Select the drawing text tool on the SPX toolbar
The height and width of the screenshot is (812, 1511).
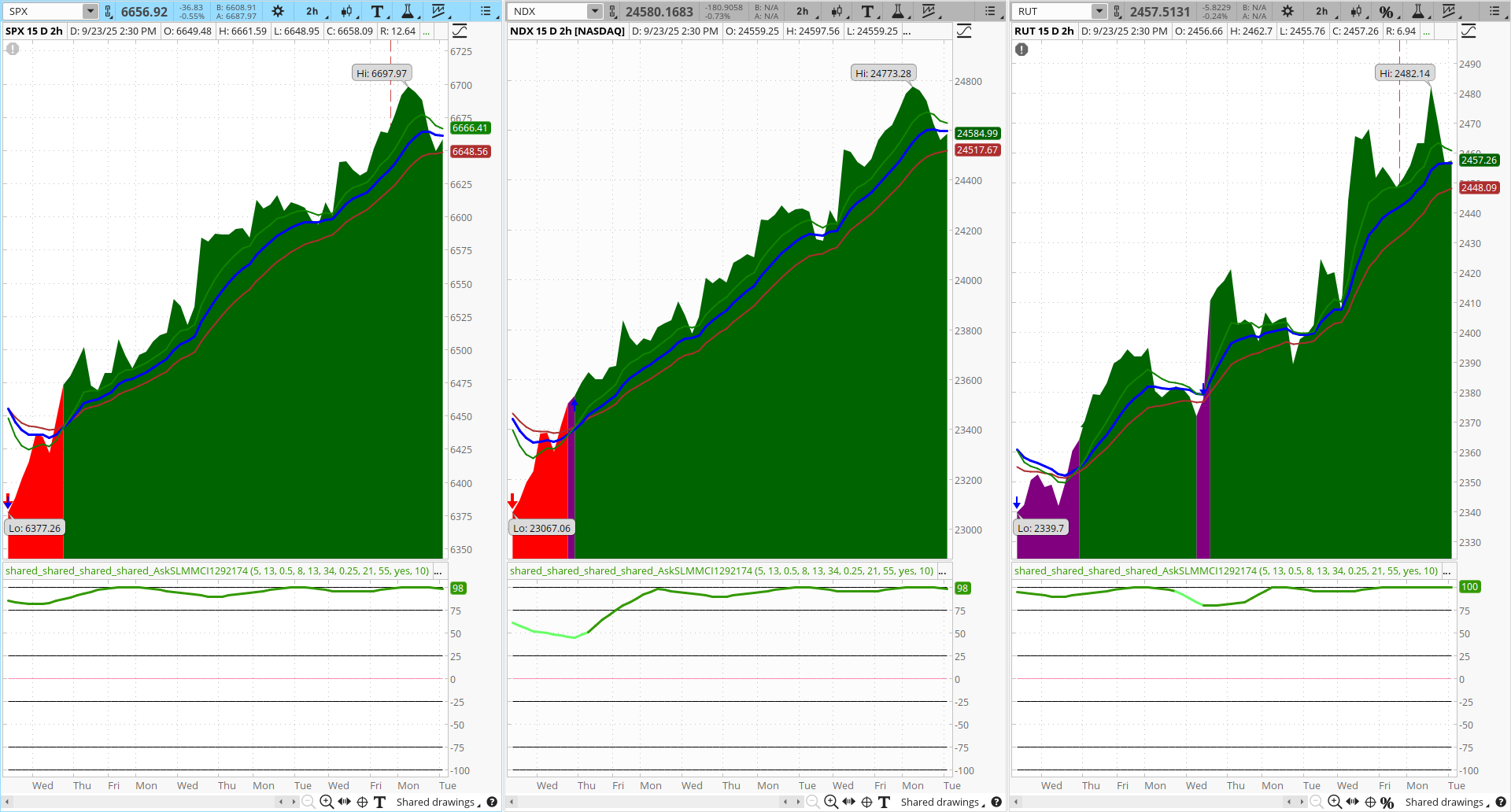(x=377, y=11)
